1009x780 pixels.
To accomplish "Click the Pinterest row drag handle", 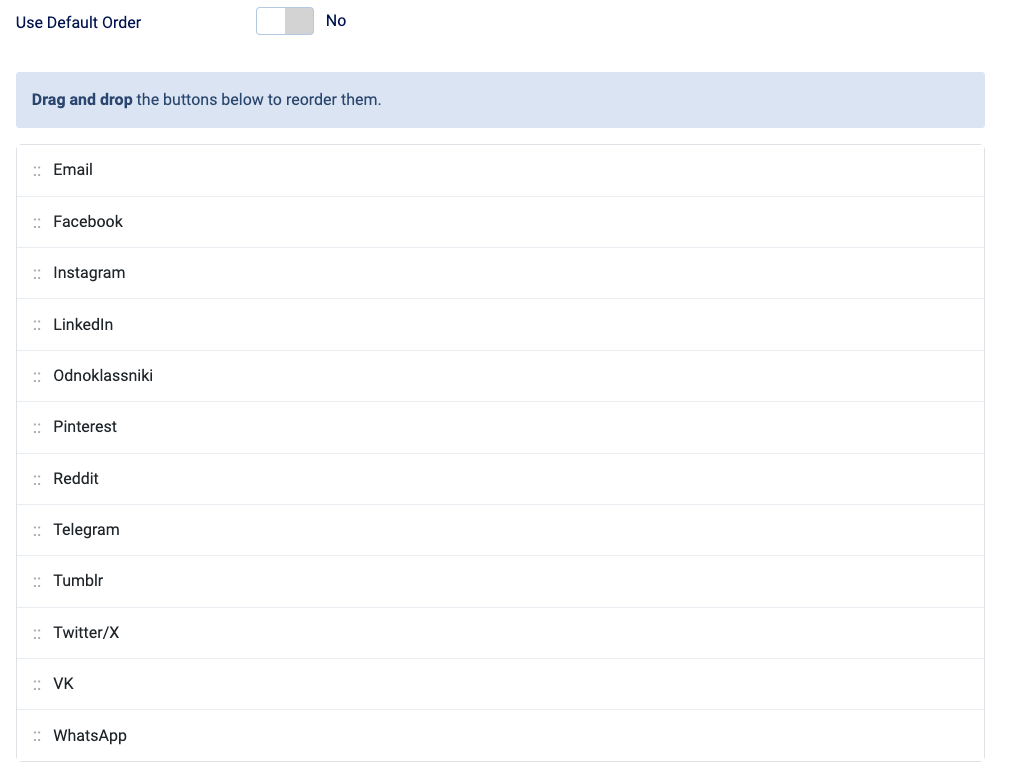I will (37, 427).
